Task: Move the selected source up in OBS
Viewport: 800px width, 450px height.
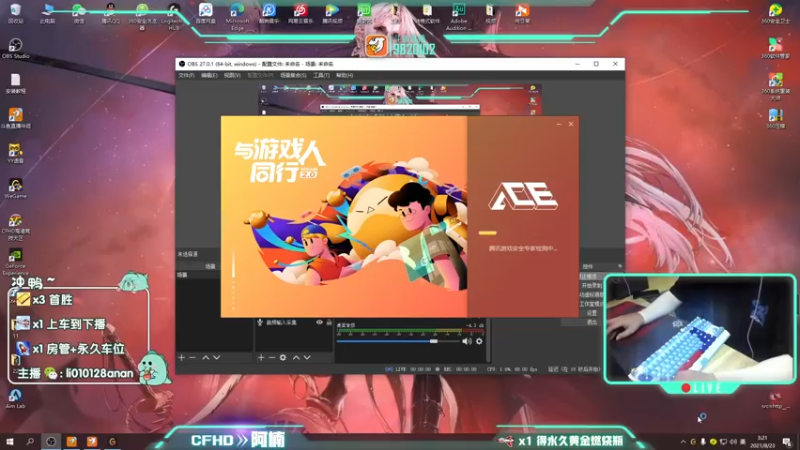Action: pyautogui.click(x=296, y=358)
